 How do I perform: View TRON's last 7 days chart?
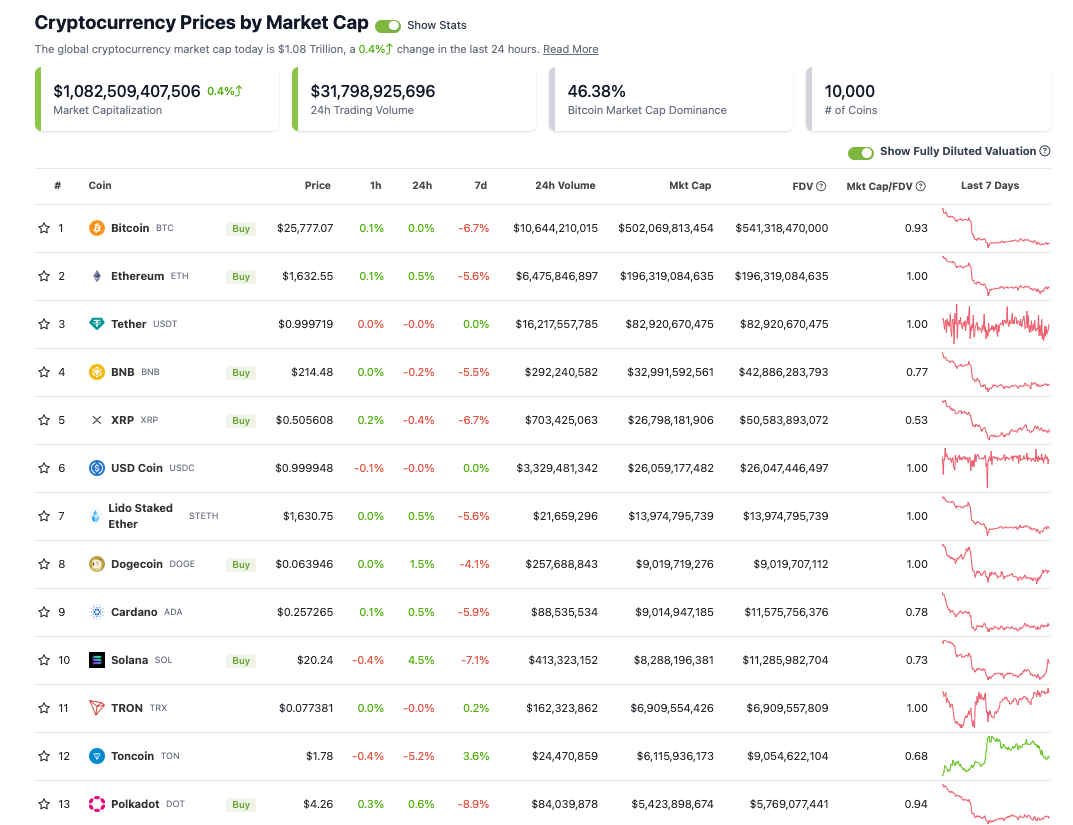click(996, 708)
